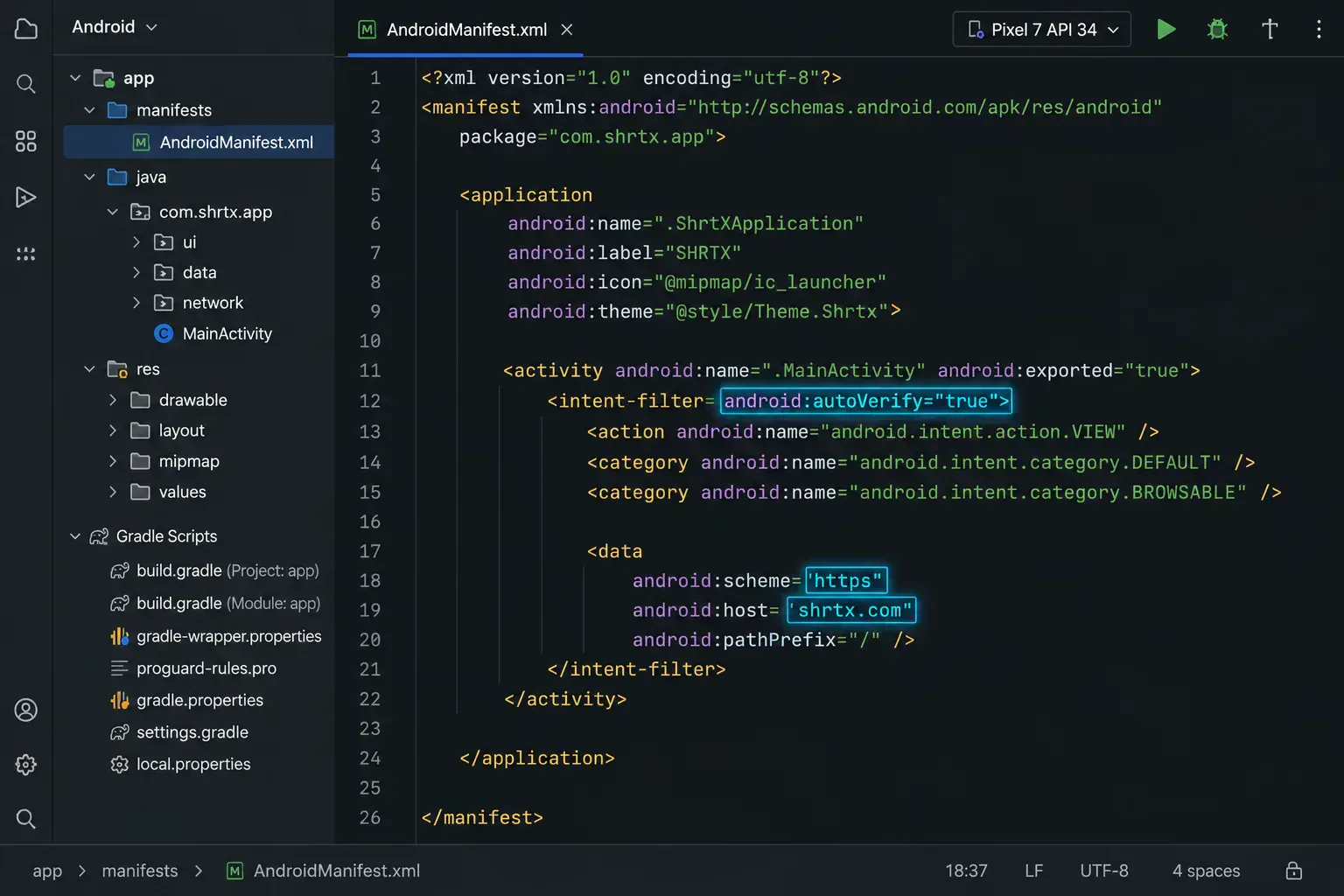Viewport: 1344px width, 896px height.
Task: Open MainActivity class in project tree
Action: pos(213,333)
